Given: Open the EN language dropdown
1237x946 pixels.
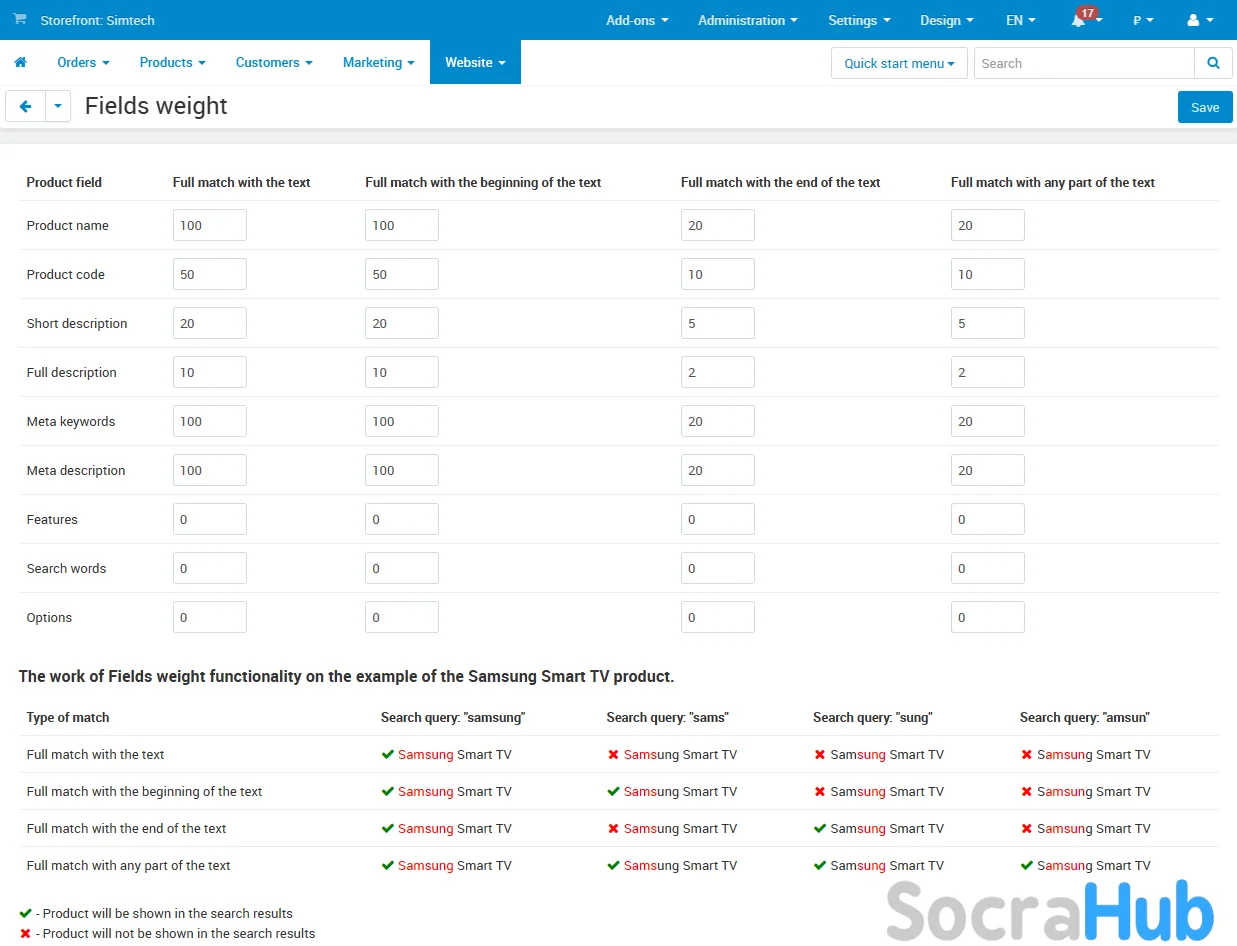Looking at the screenshot, I should 1020,20.
